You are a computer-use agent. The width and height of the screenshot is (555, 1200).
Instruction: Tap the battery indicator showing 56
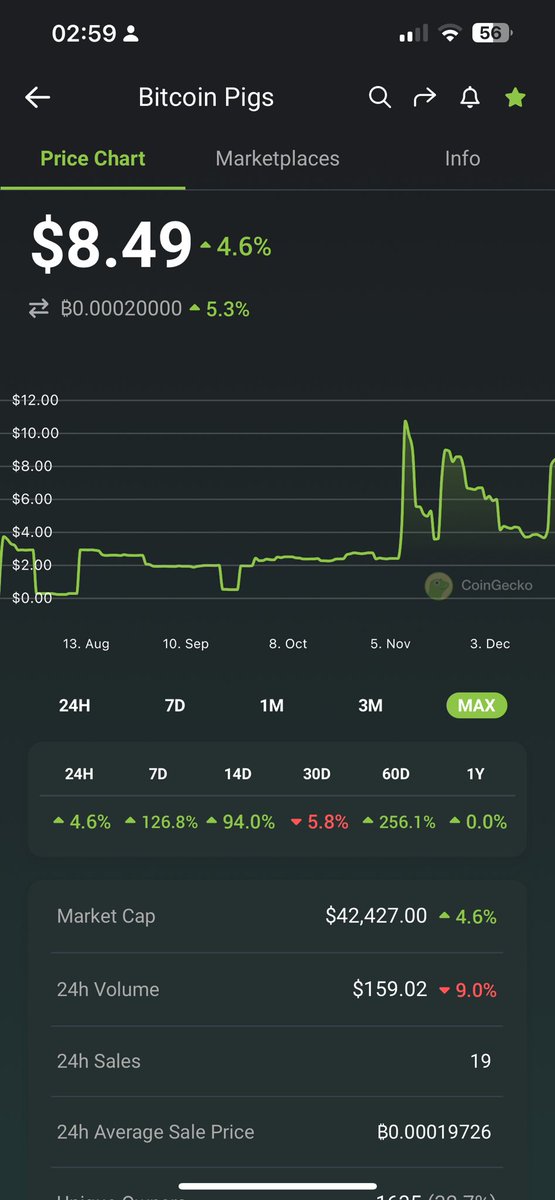pyautogui.click(x=492, y=33)
